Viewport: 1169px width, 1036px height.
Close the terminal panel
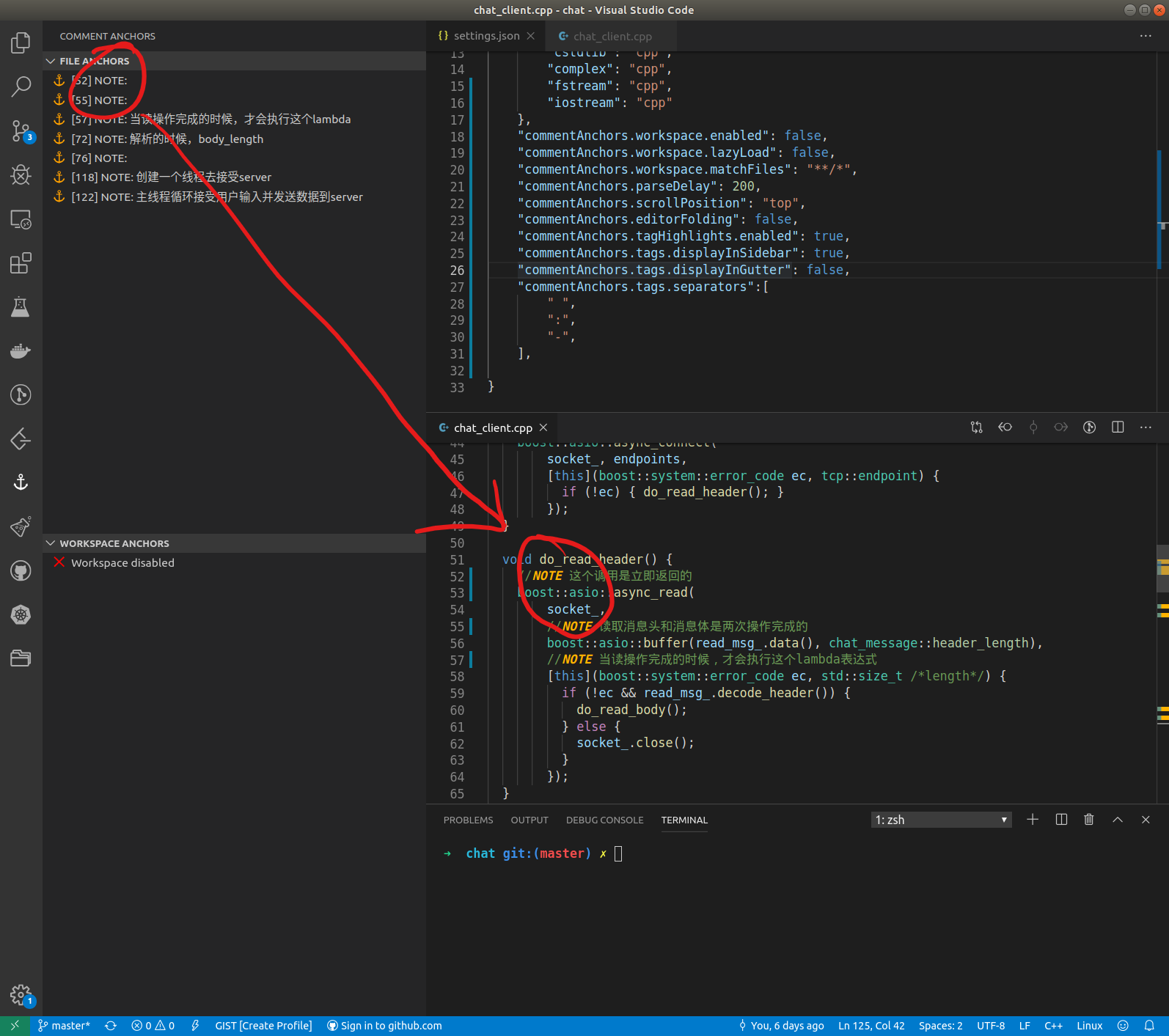1146,820
